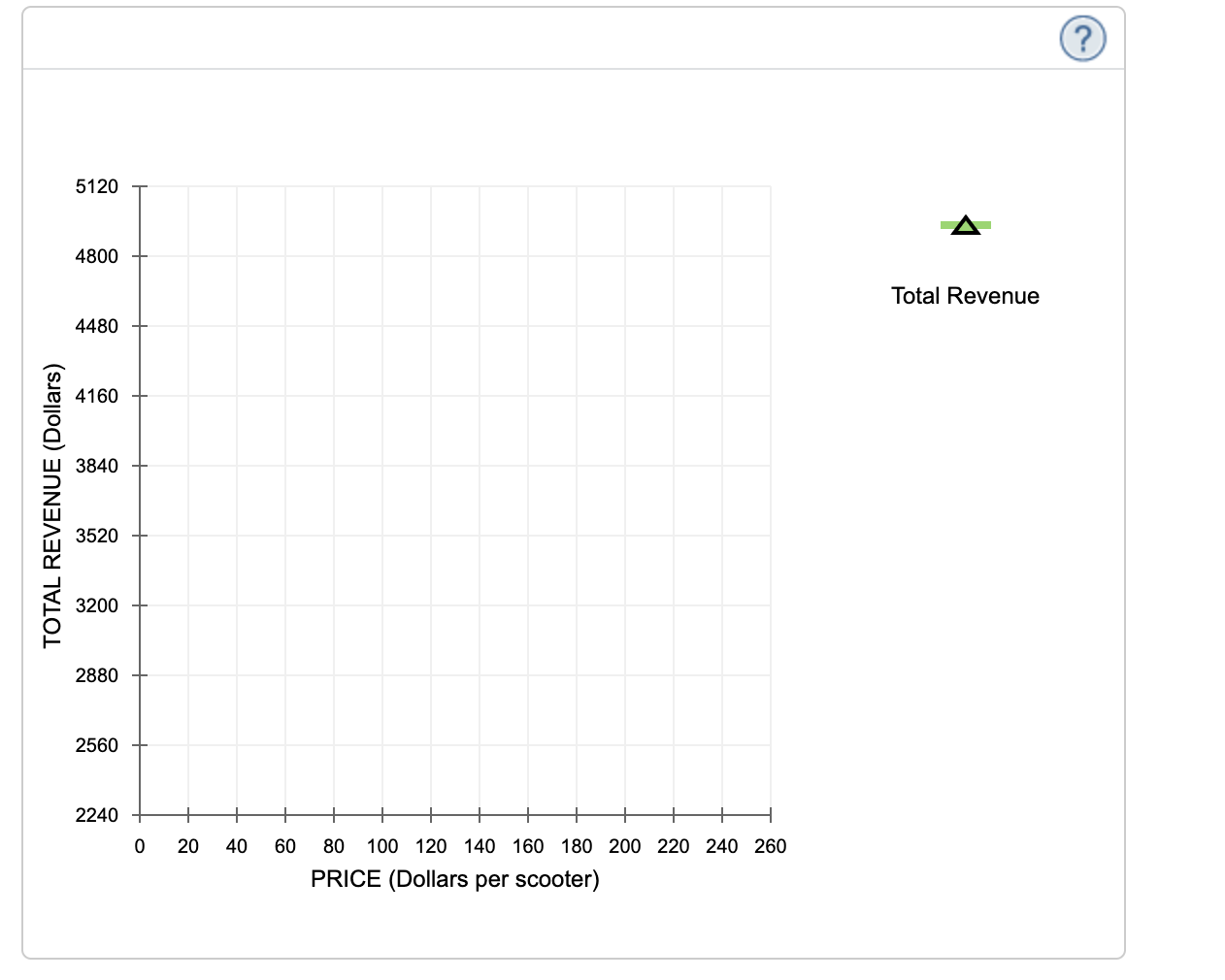
Task: Click the Total Revenue legend label
Action: click(x=965, y=296)
